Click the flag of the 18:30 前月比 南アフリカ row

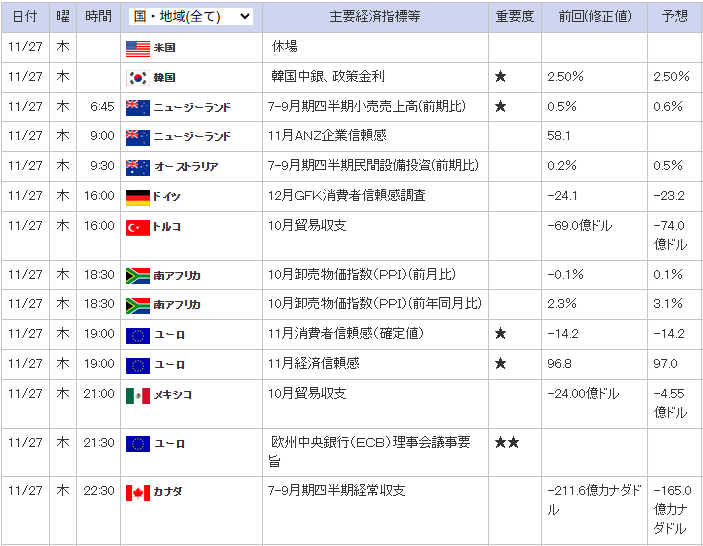138,276
